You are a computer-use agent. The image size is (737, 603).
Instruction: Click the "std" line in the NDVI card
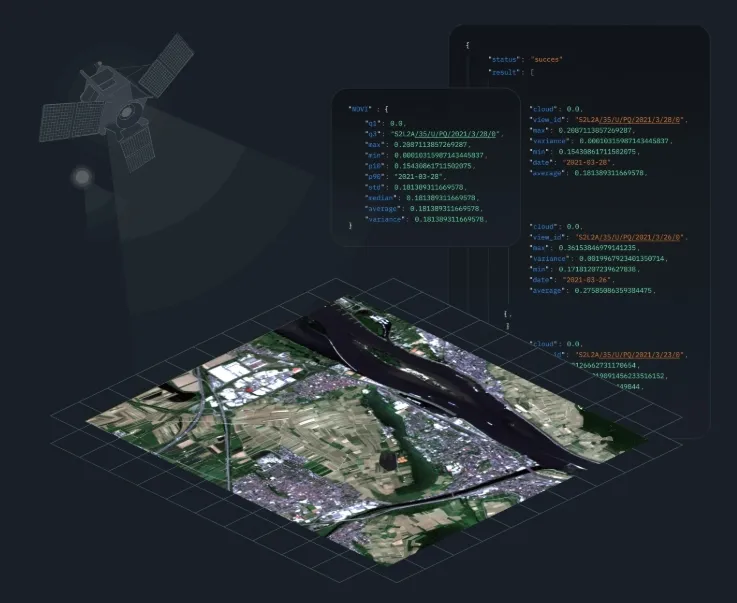click(x=416, y=188)
